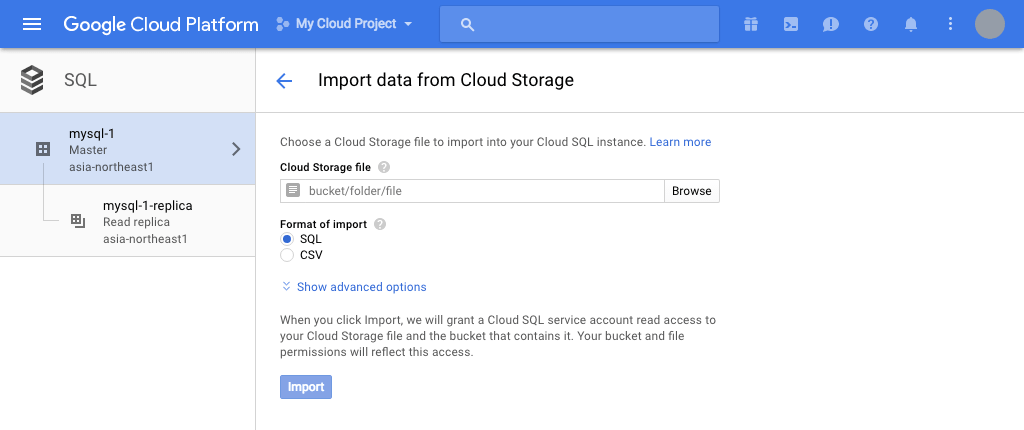Viewport: 1024px width, 430px height.
Task: Click the Master label under mysql-1
Action: coord(88,150)
